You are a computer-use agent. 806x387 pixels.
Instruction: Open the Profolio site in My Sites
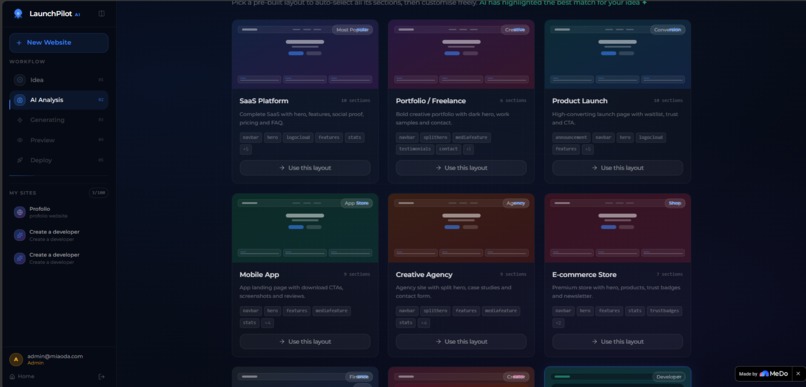[x=59, y=212]
